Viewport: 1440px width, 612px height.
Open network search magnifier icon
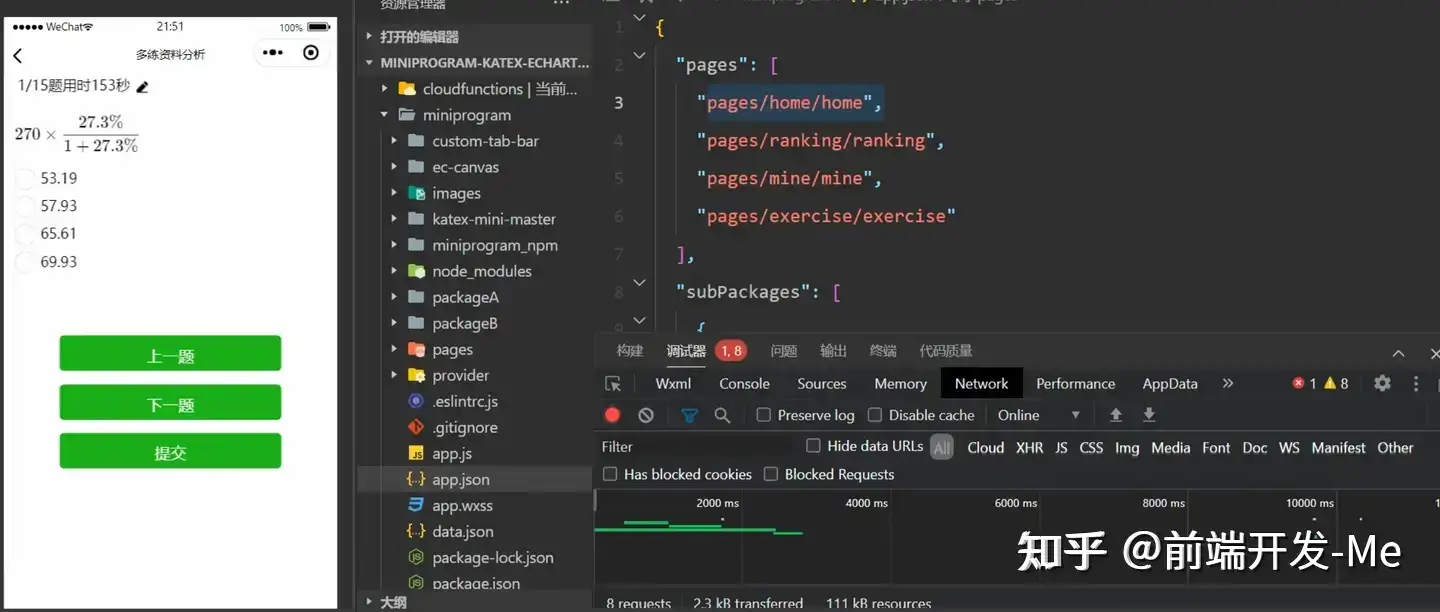722,415
